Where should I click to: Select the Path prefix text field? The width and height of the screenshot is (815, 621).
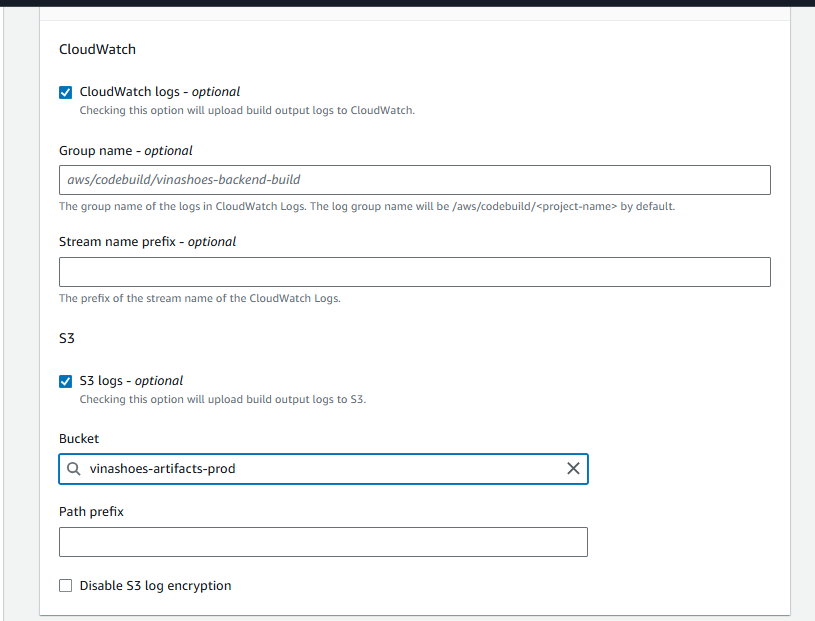[x=323, y=542]
